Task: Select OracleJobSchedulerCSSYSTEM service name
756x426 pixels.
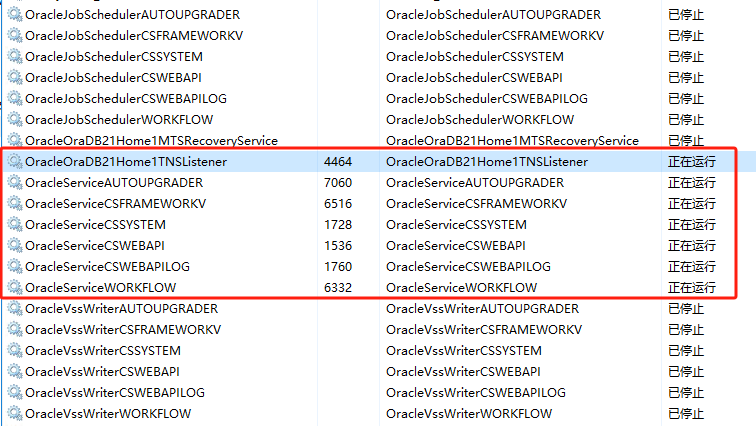Action: pos(114,56)
